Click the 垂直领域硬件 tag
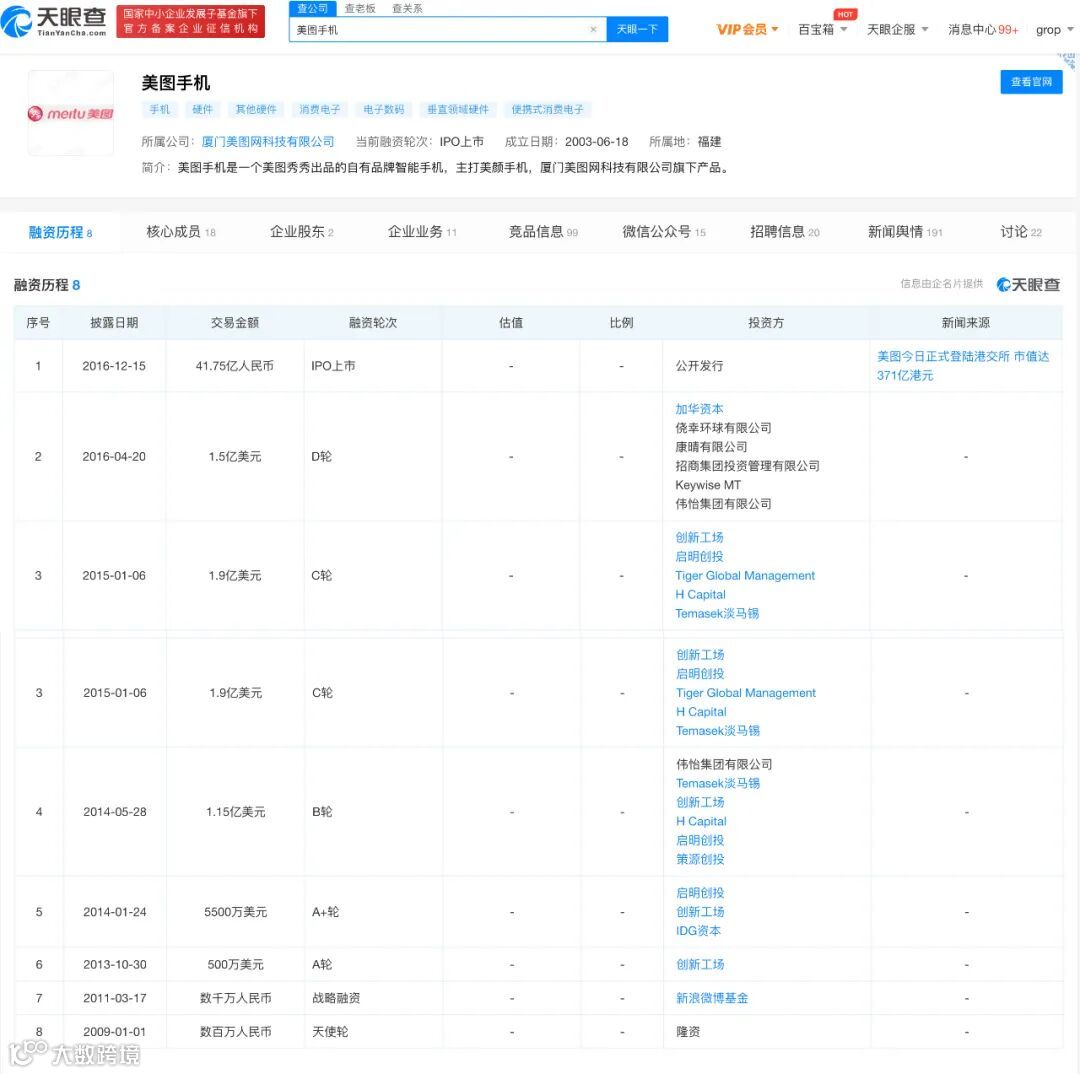 458,110
